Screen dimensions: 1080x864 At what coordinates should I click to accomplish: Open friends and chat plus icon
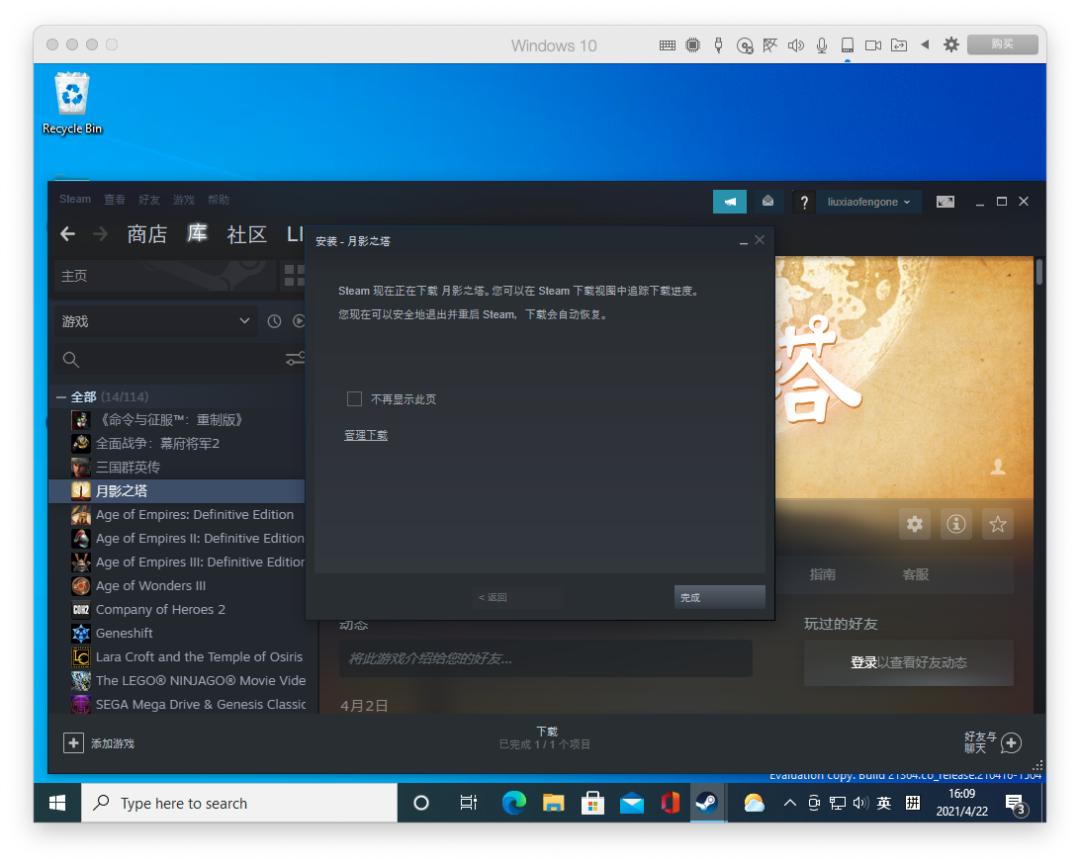pyautogui.click(x=1011, y=743)
